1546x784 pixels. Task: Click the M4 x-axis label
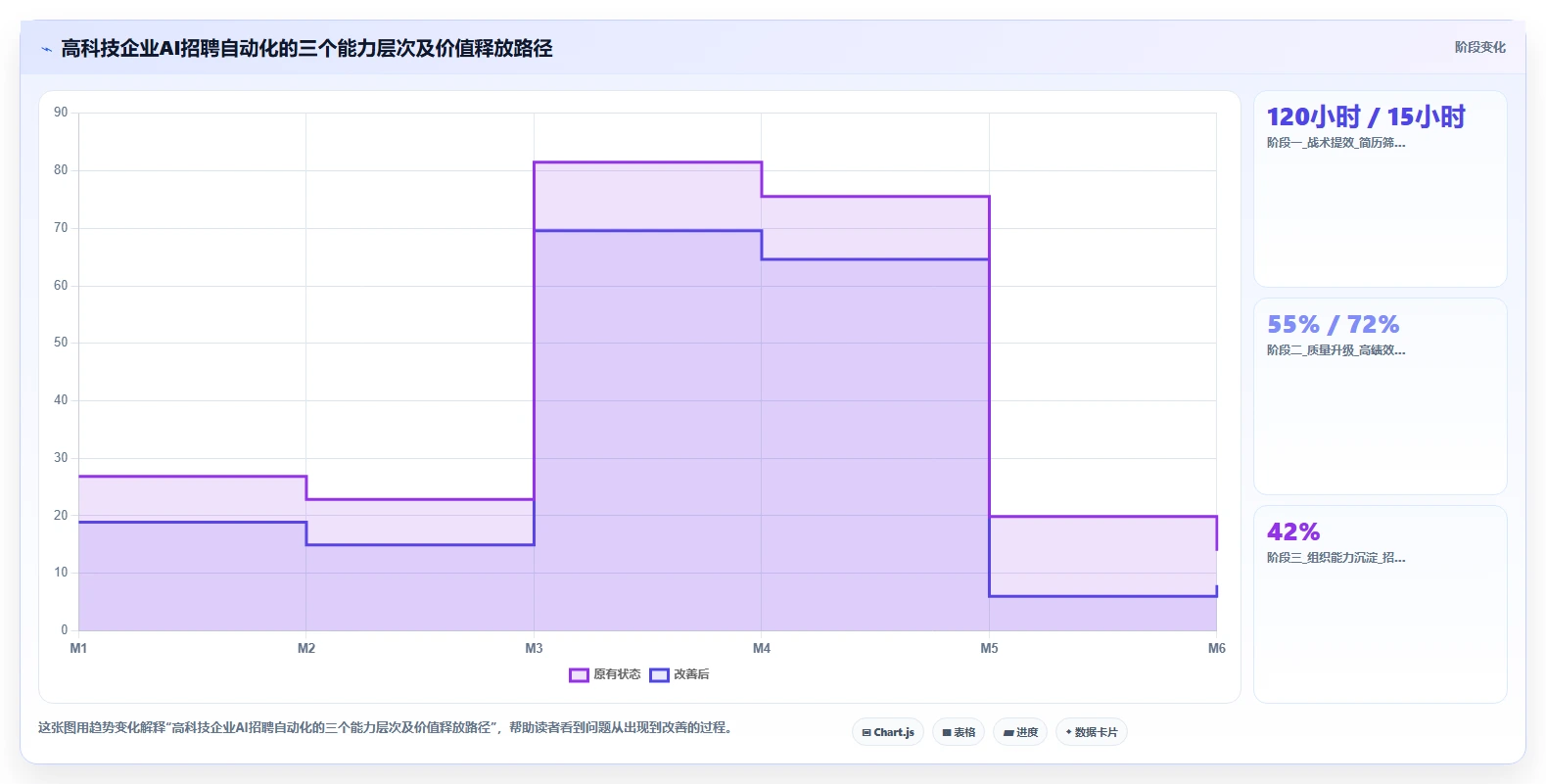tap(762, 648)
